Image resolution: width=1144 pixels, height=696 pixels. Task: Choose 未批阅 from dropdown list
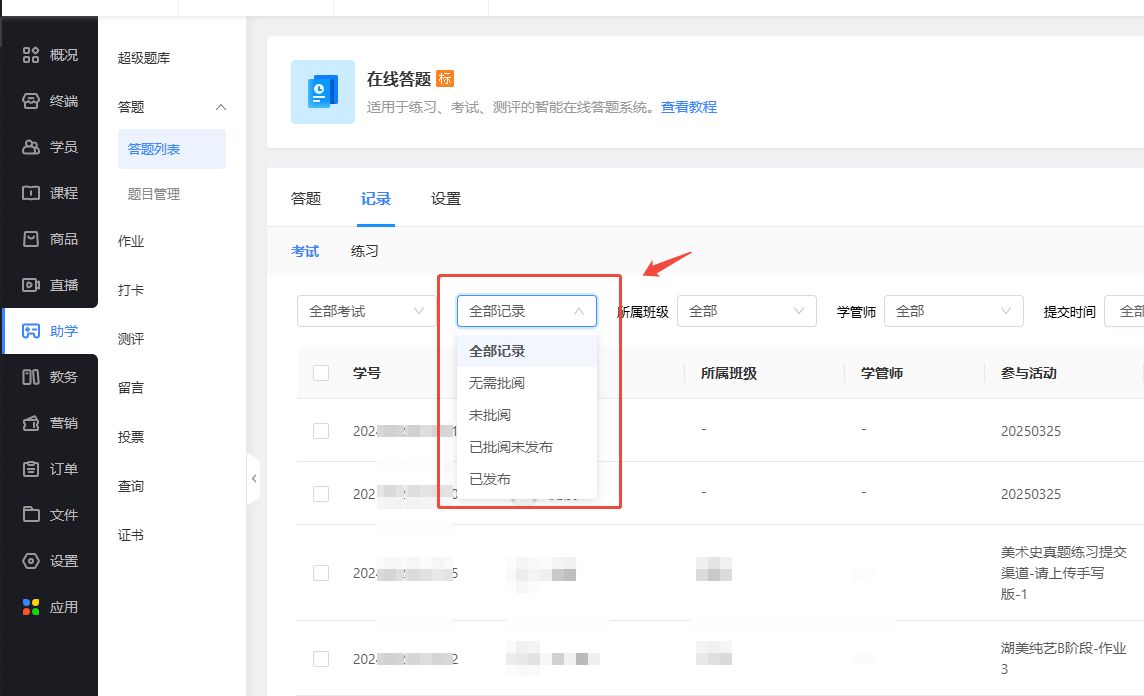(490, 415)
